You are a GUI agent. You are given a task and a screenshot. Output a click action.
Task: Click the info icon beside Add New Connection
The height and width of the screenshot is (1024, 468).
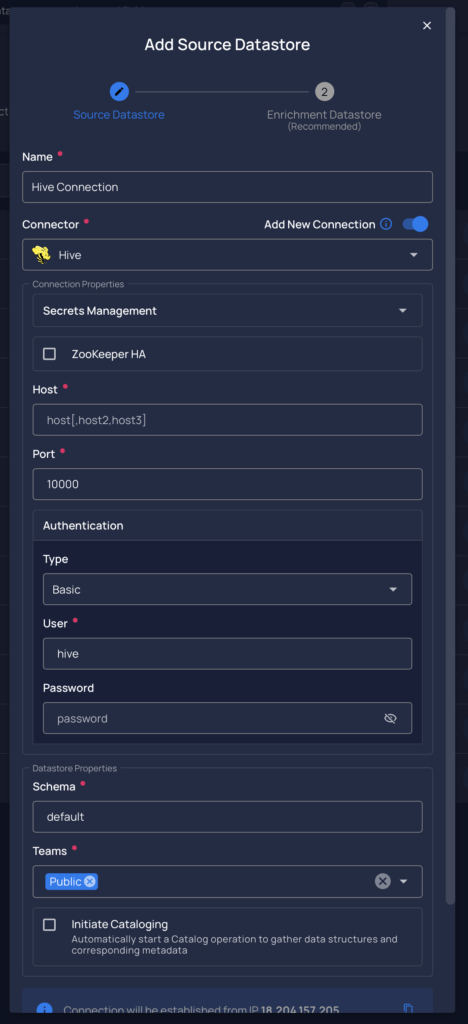coord(386,224)
